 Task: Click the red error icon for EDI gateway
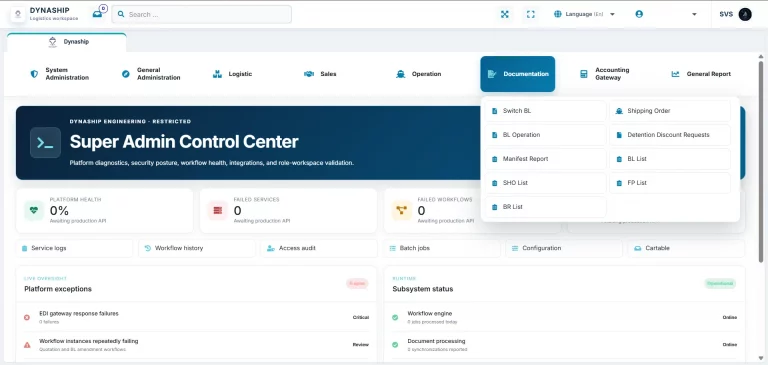(27, 317)
